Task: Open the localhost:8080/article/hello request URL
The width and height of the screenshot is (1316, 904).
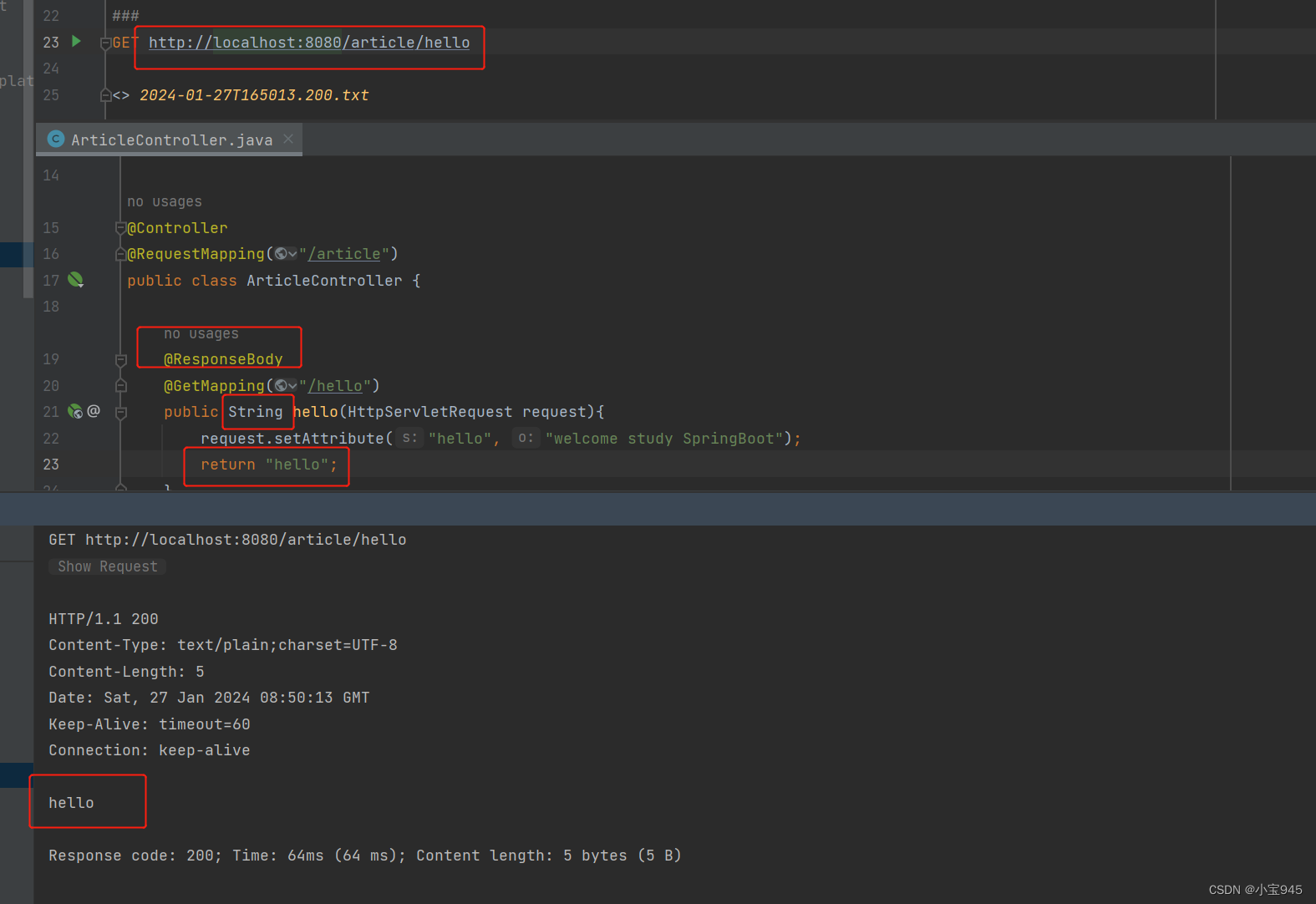Action: (x=309, y=43)
